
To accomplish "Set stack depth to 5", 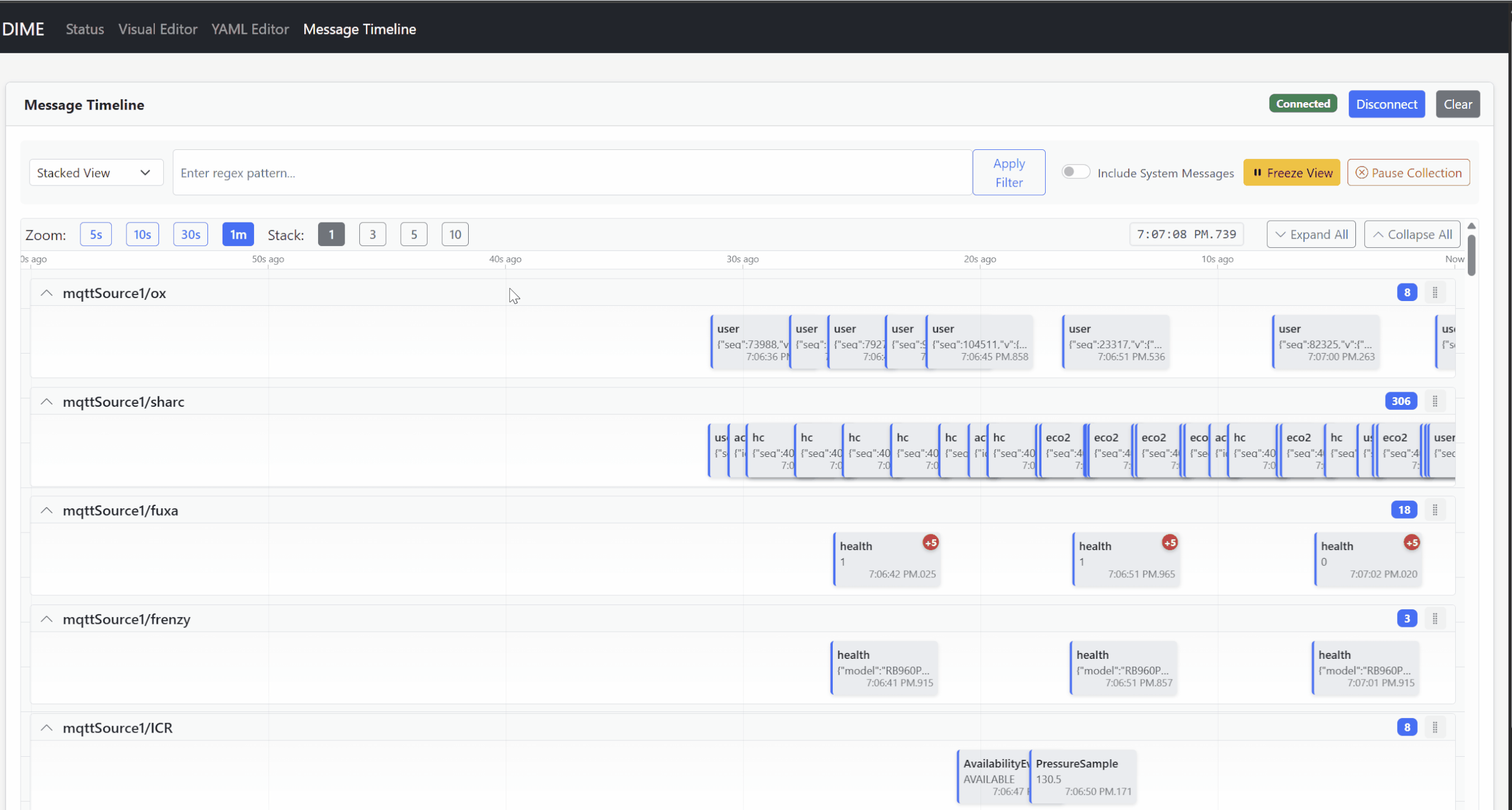I will 414,235.
